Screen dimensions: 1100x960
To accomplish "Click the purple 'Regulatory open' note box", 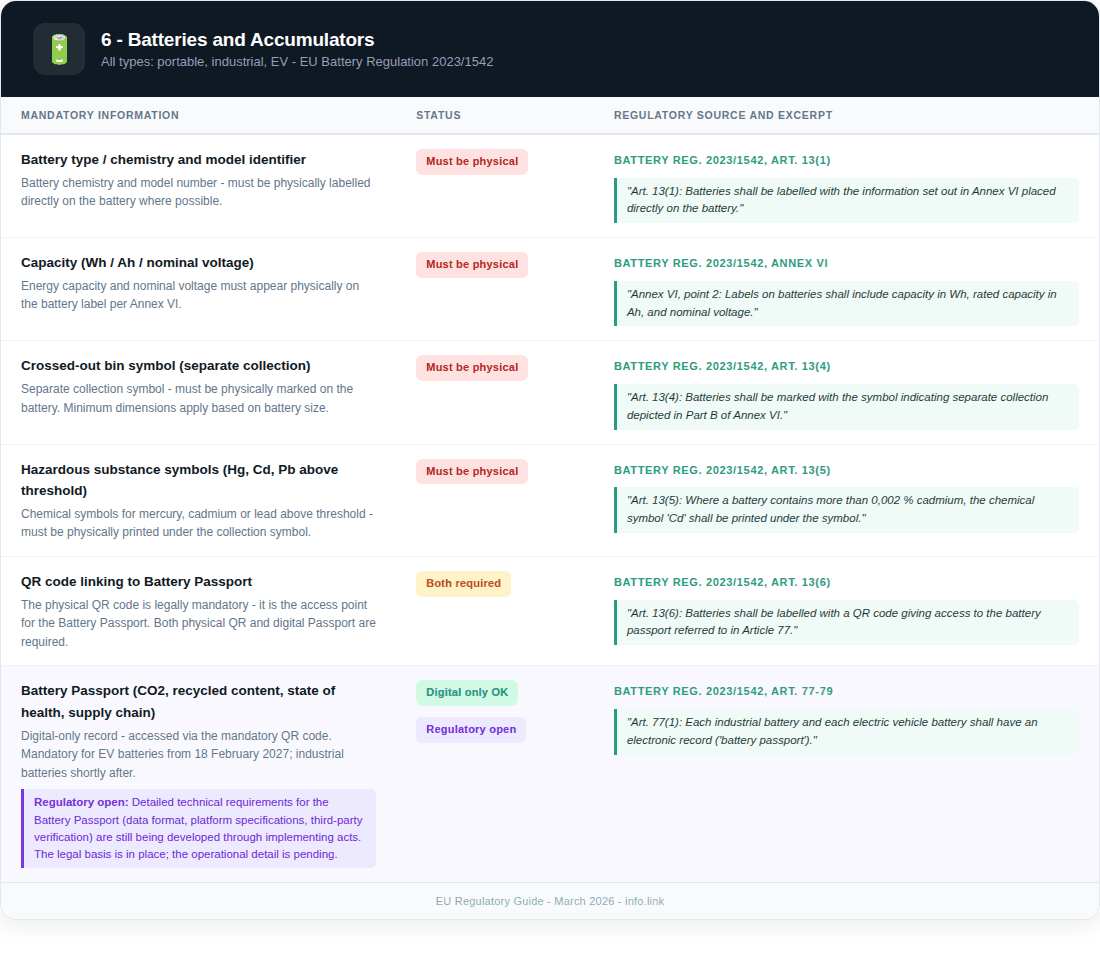I will coord(199,828).
